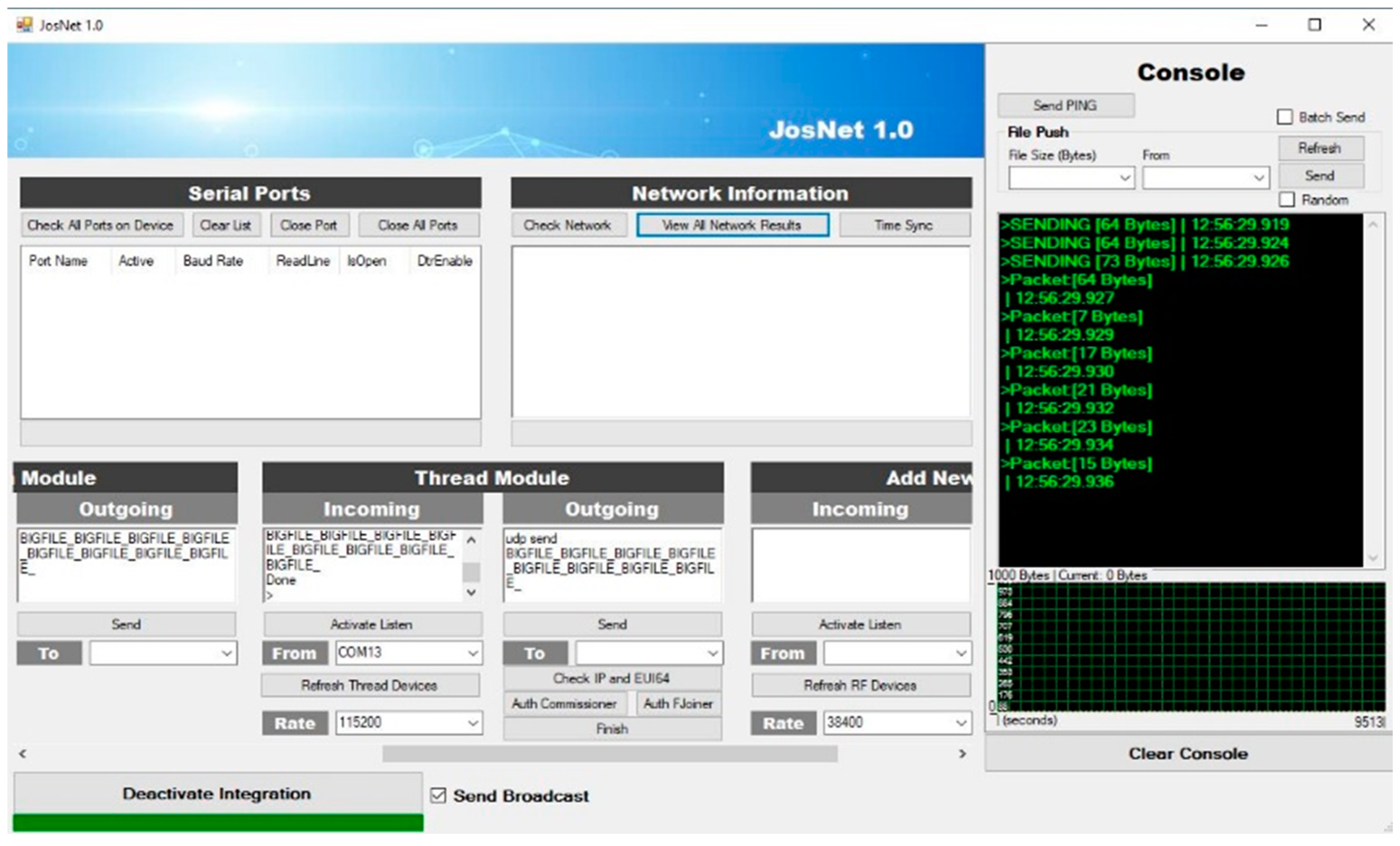
Task: Click the Port Name column header
Action: coord(58,261)
